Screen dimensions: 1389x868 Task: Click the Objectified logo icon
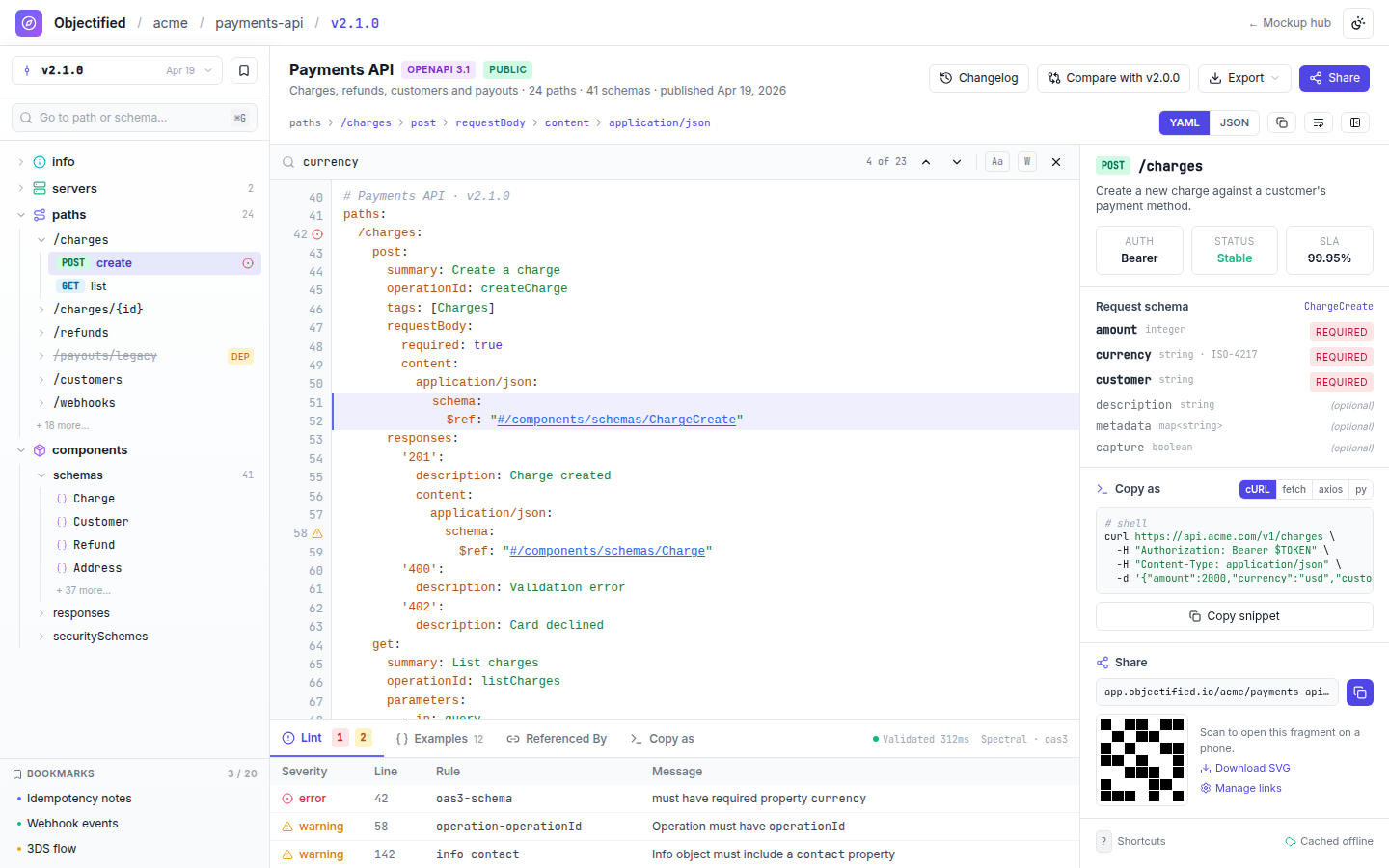pyautogui.click(x=29, y=23)
